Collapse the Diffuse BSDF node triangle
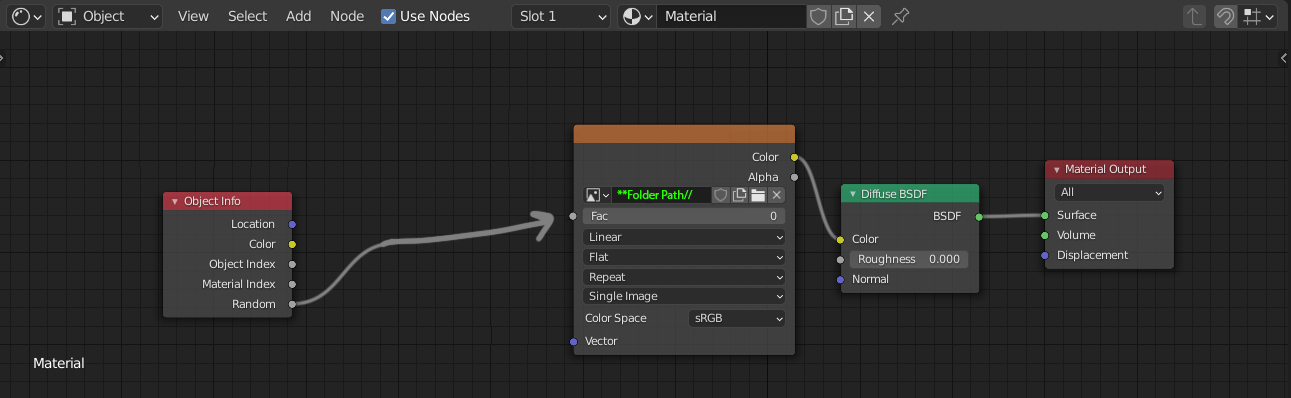The height and width of the screenshot is (398, 1291). coord(853,194)
